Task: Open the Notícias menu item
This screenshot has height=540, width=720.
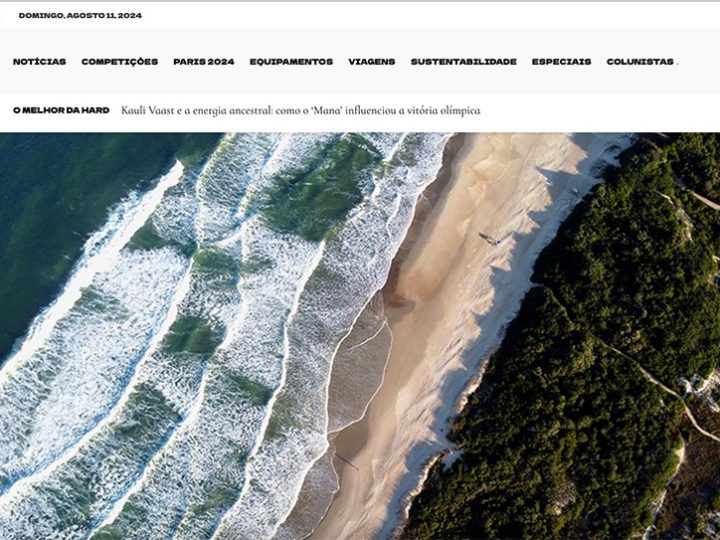Action: (x=39, y=62)
